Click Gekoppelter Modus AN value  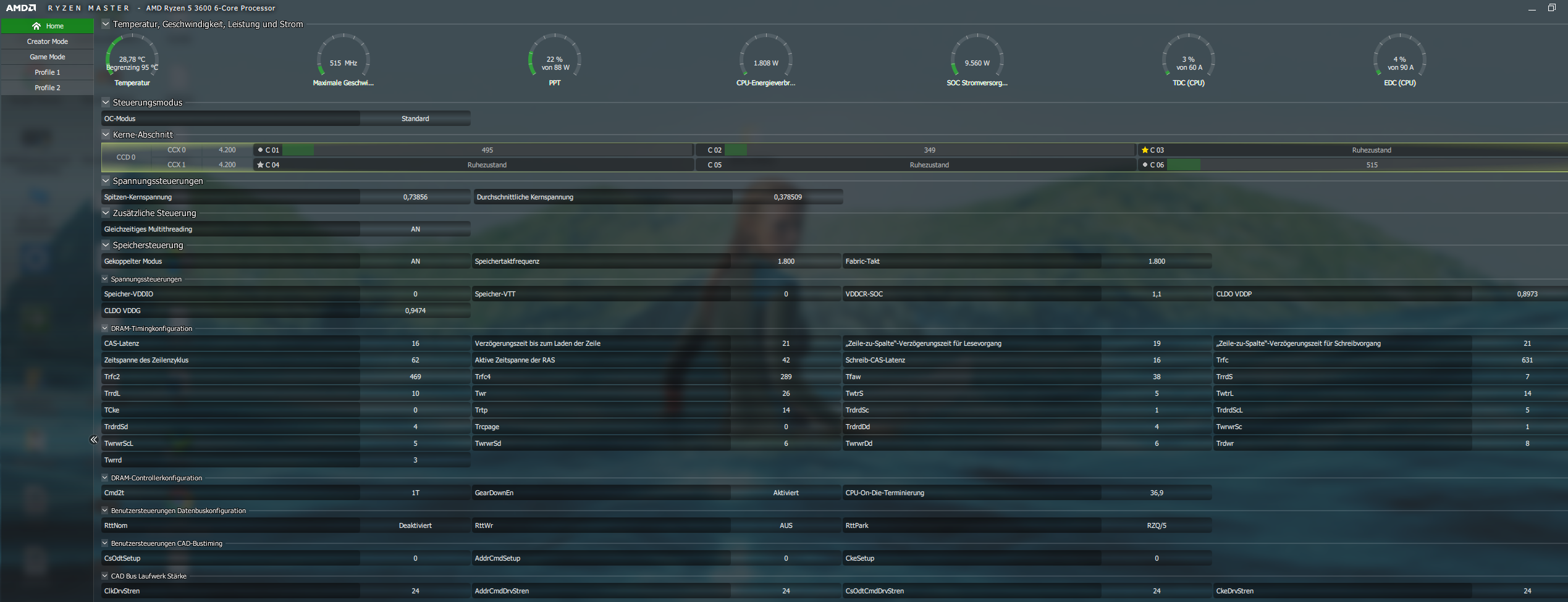click(x=415, y=261)
